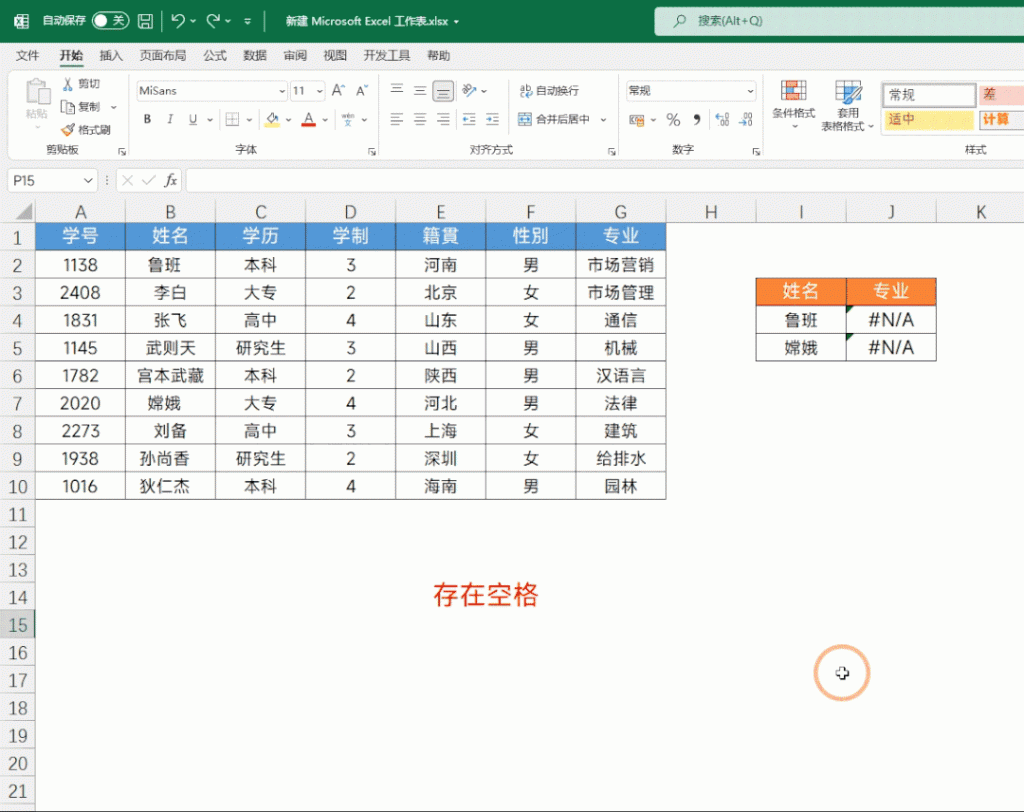This screenshot has width=1024, height=812.
Task: Click the decrease decimal icon
Action: [x=746, y=120]
